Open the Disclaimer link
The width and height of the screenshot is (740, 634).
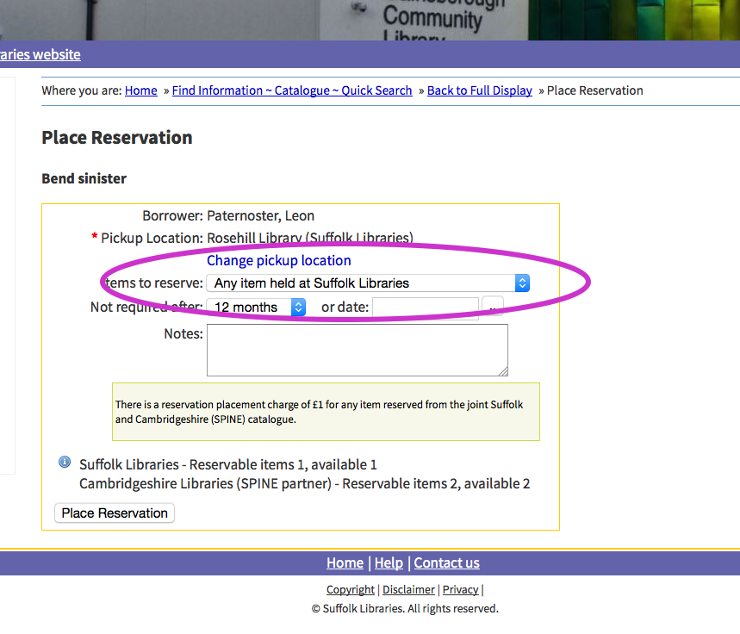(x=409, y=590)
